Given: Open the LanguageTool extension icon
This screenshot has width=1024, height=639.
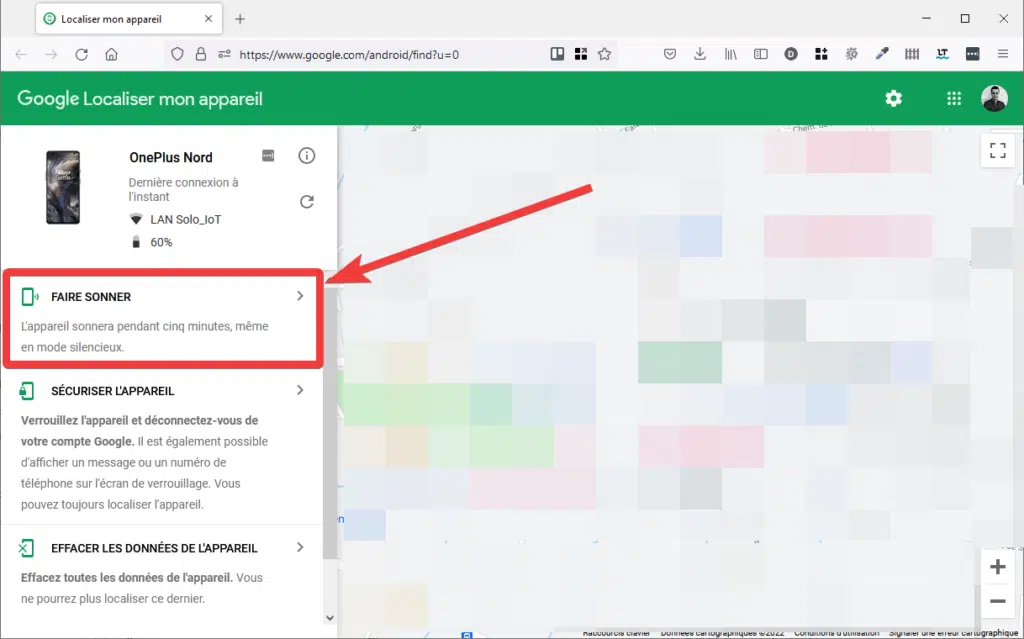Looking at the screenshot, I should pyautogui.click(x=942, y=54).
